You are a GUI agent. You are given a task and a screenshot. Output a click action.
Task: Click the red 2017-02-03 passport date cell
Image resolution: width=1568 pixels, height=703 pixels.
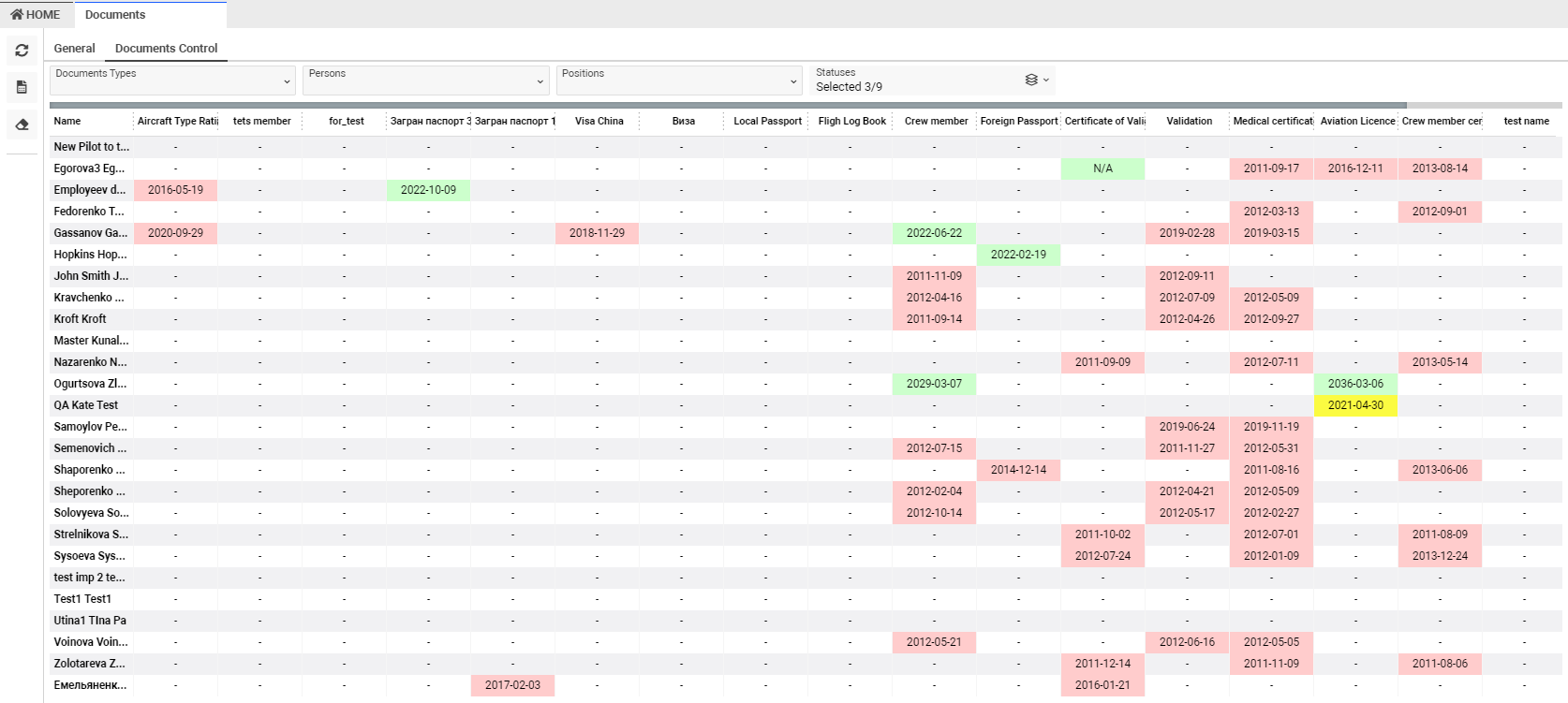[512, 685]
